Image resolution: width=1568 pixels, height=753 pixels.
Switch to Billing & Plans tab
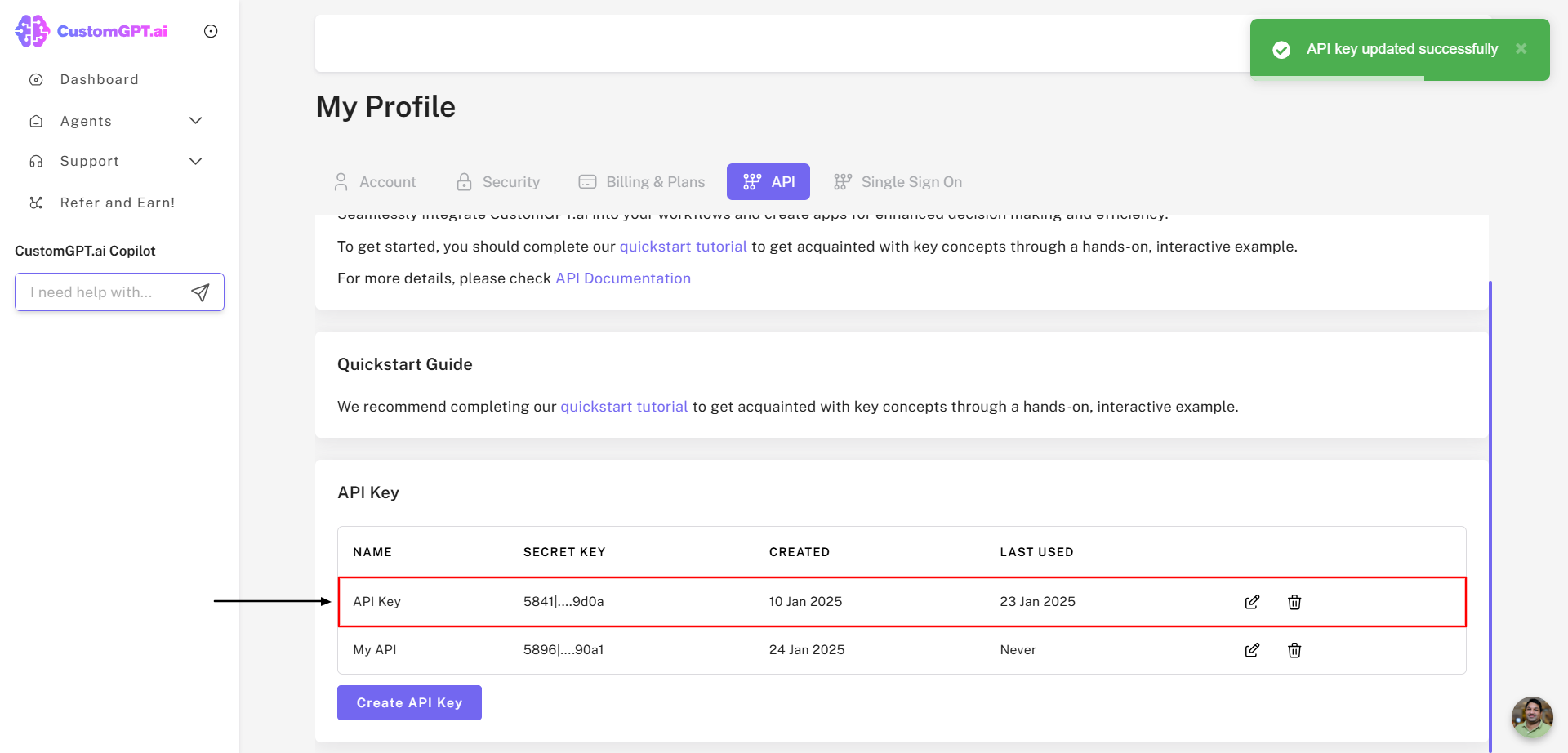641,182
